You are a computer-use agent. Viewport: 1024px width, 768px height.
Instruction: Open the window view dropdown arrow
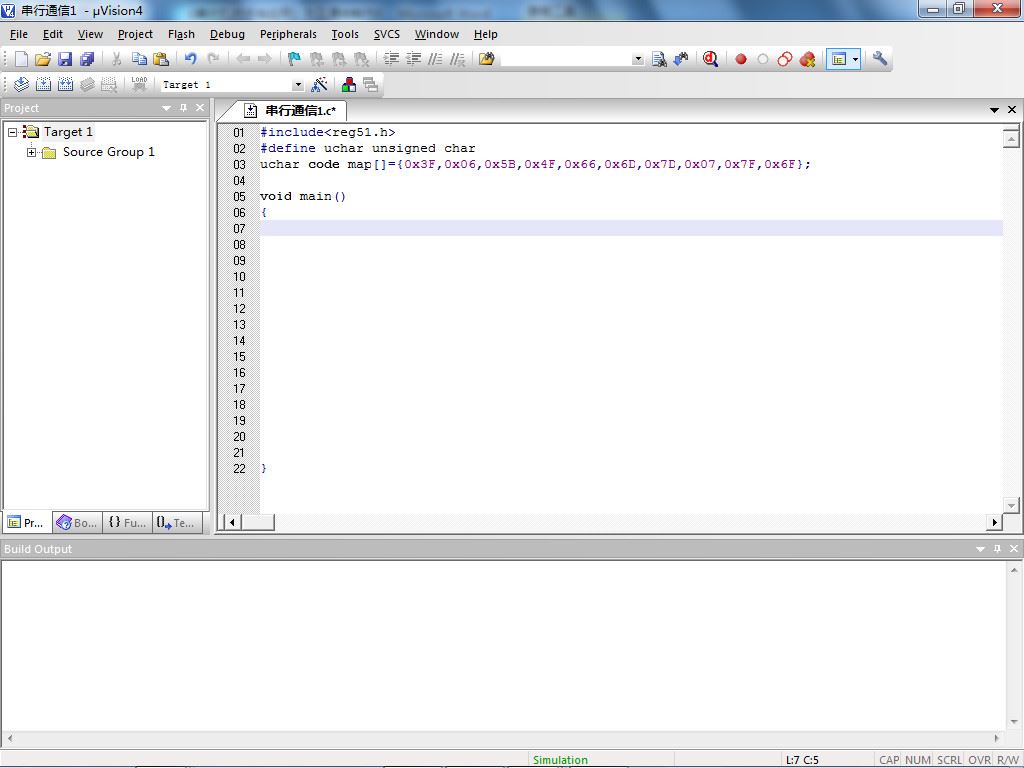856,59
